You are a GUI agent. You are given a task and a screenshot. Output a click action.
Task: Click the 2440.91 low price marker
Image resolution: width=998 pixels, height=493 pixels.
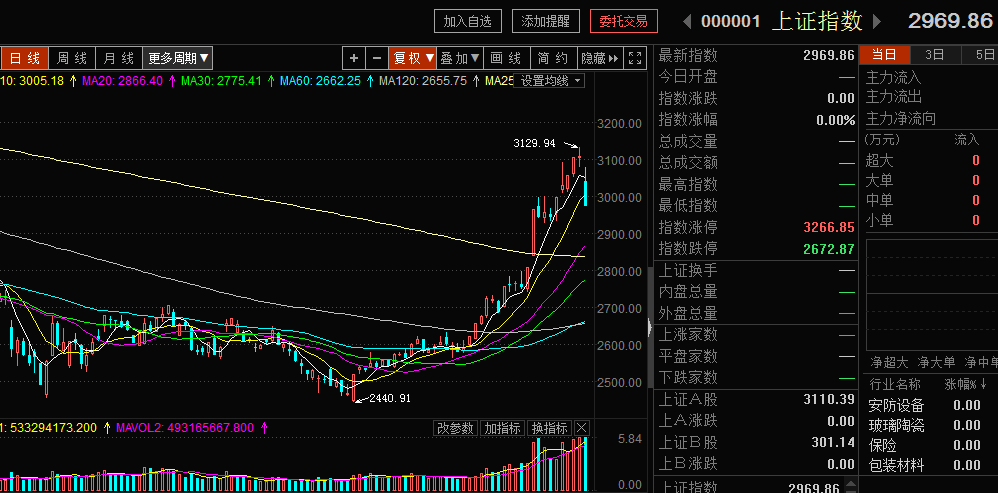(x=390, y=398)
